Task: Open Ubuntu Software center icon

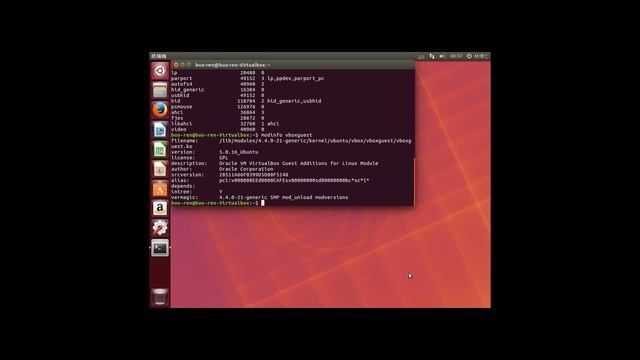Action: tap(160, 189)
